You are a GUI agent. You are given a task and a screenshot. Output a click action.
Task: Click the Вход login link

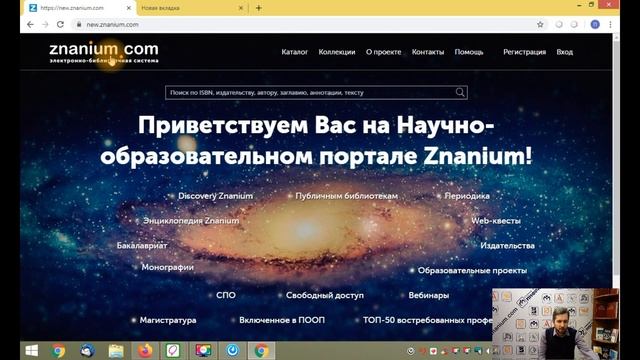[564, 52]
